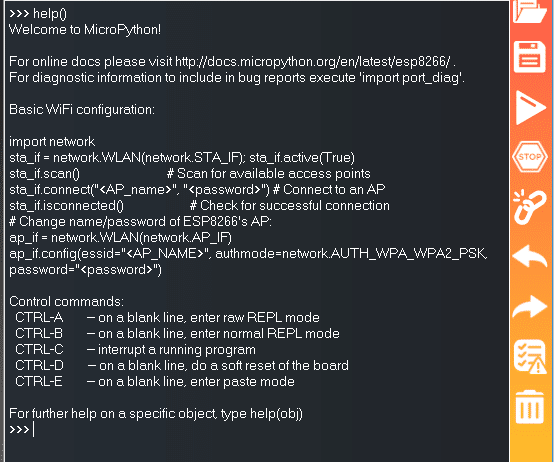Viewport: 554px width, 462px height.
Task: Click the 'Basic WiFi configuration:' heading
Action: (x=82, y=109)
